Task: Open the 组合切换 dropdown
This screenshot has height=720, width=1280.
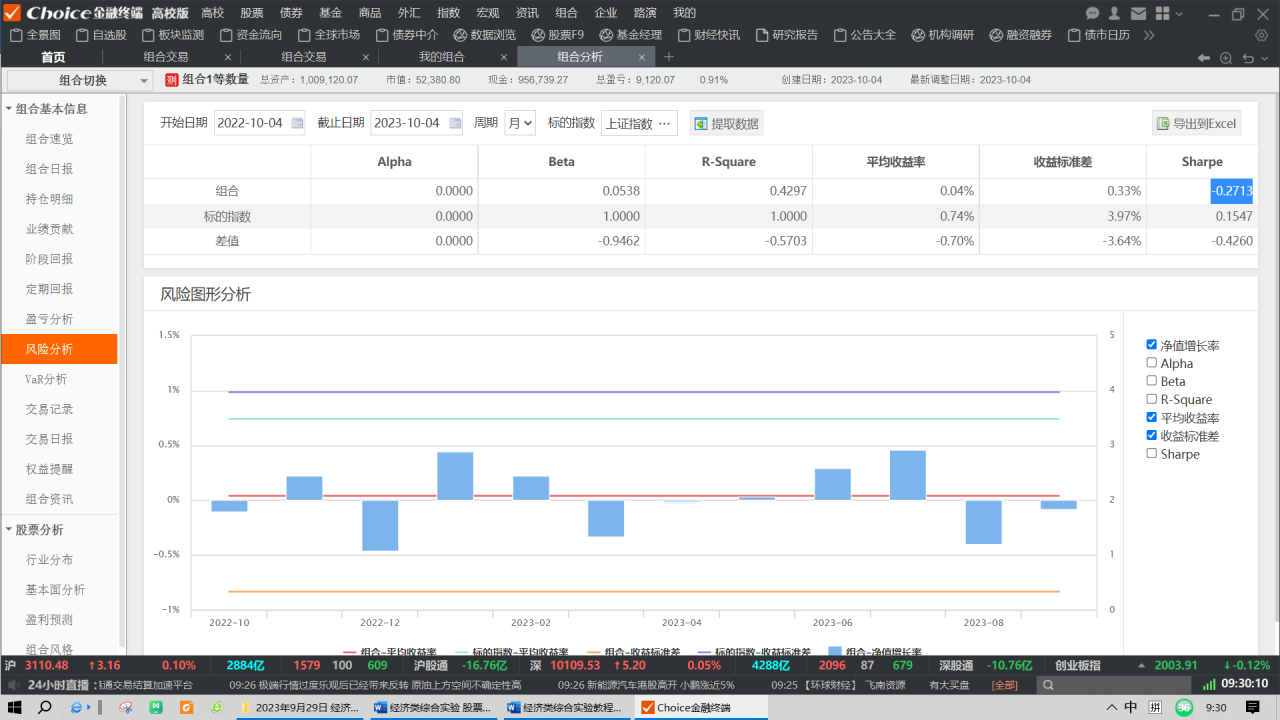Action: 80,80
